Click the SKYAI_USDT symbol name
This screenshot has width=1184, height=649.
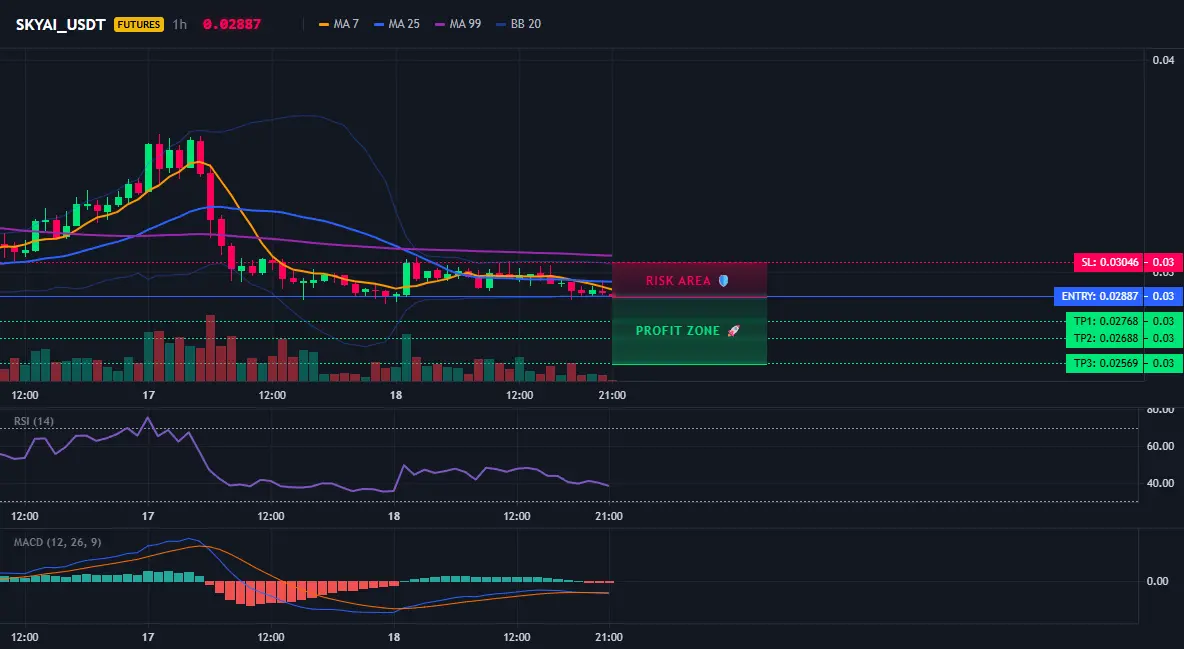60,24
